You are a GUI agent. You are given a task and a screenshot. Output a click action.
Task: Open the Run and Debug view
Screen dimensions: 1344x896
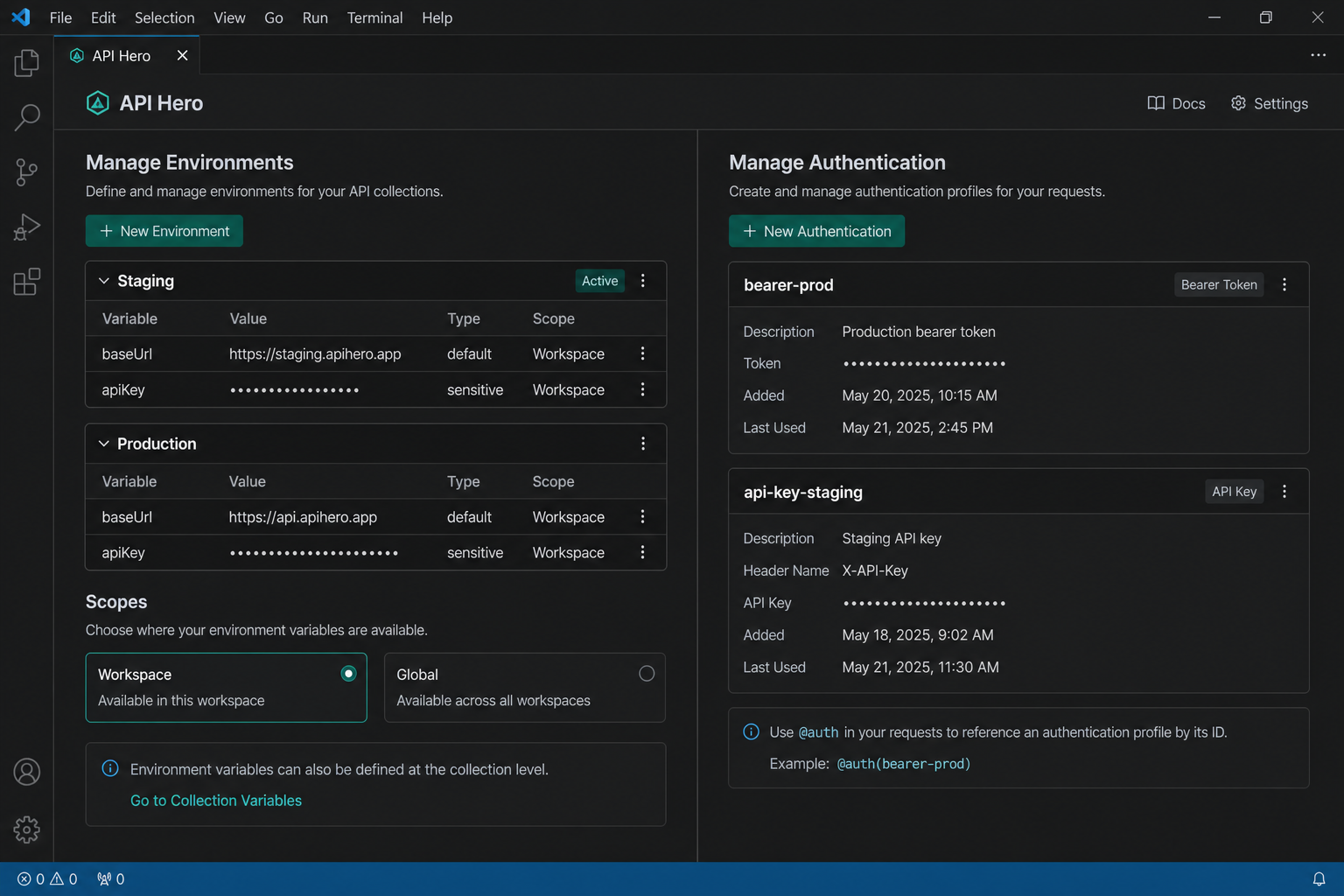coord(27,227)
